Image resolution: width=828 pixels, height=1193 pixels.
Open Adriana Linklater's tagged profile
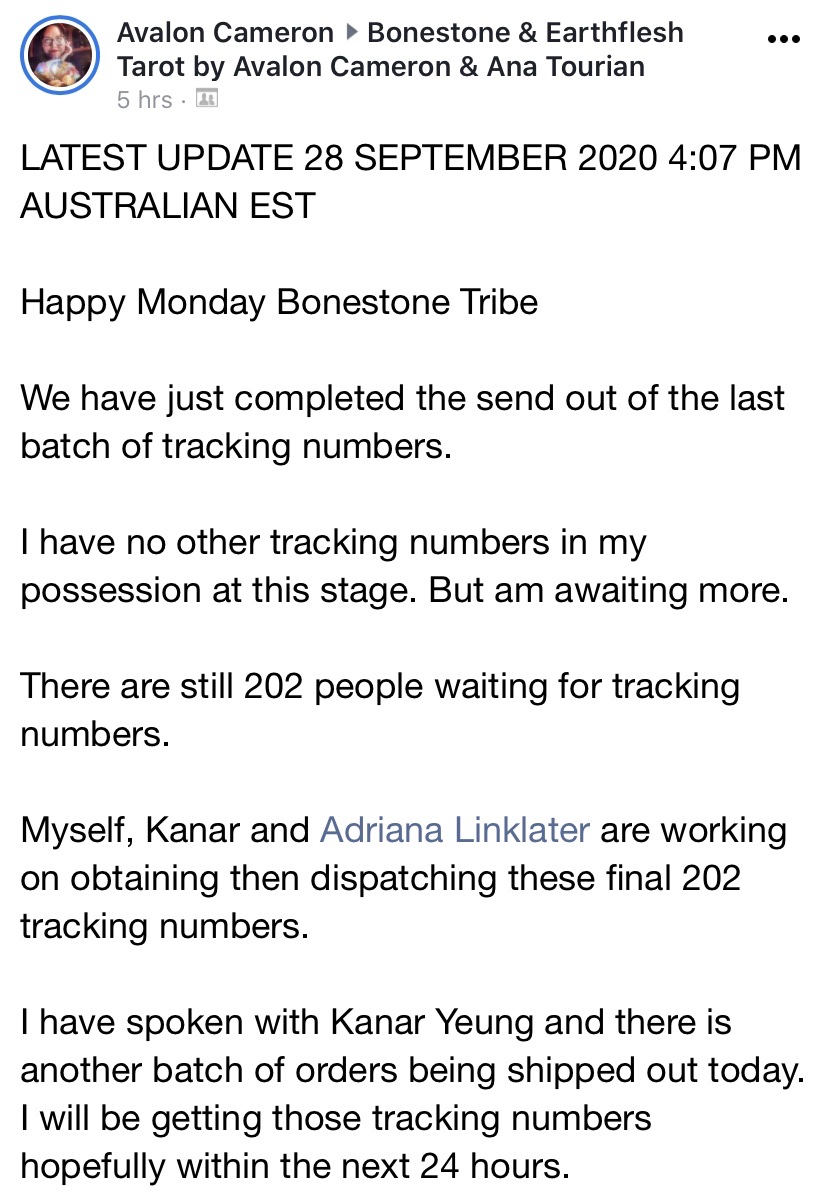point(455,830)
